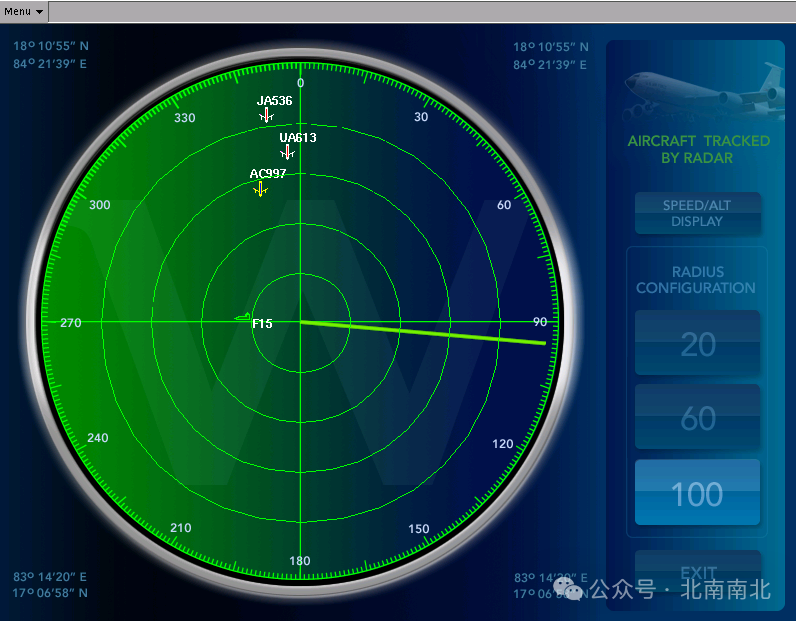Click the F15 fighter jet icon
The width and height of the screenshot is (796, 621).
[x=243, y=317]
